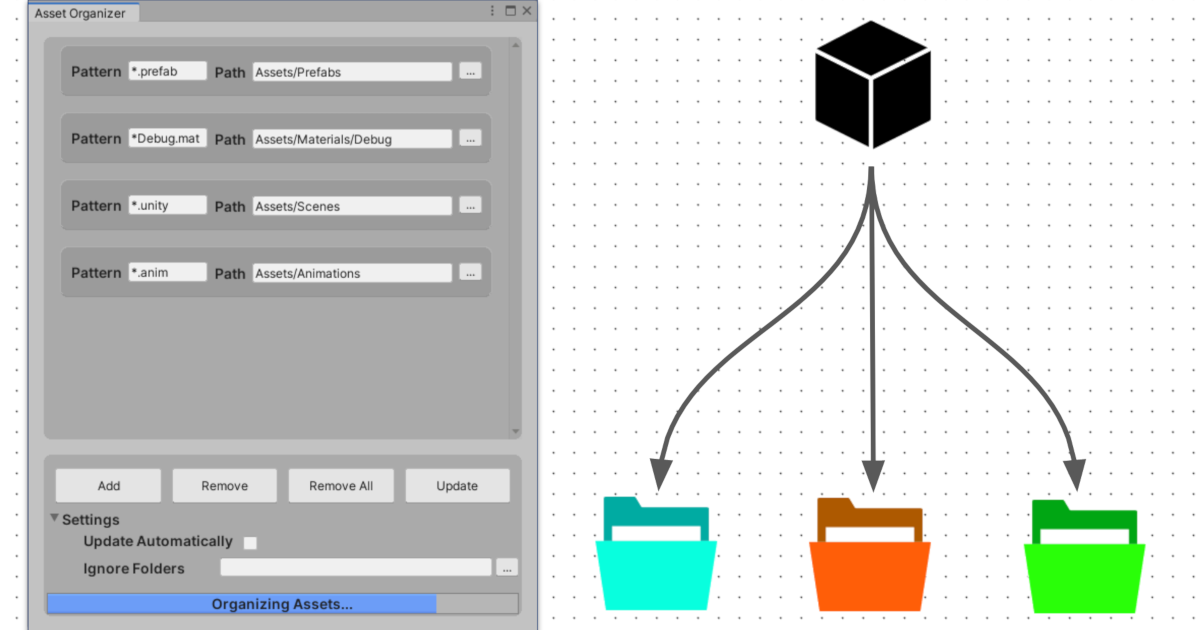This screenshot has width=1200, height=630.
Task: Click the Organizing Assets progress bar
Action: click(x=280, y=603)
